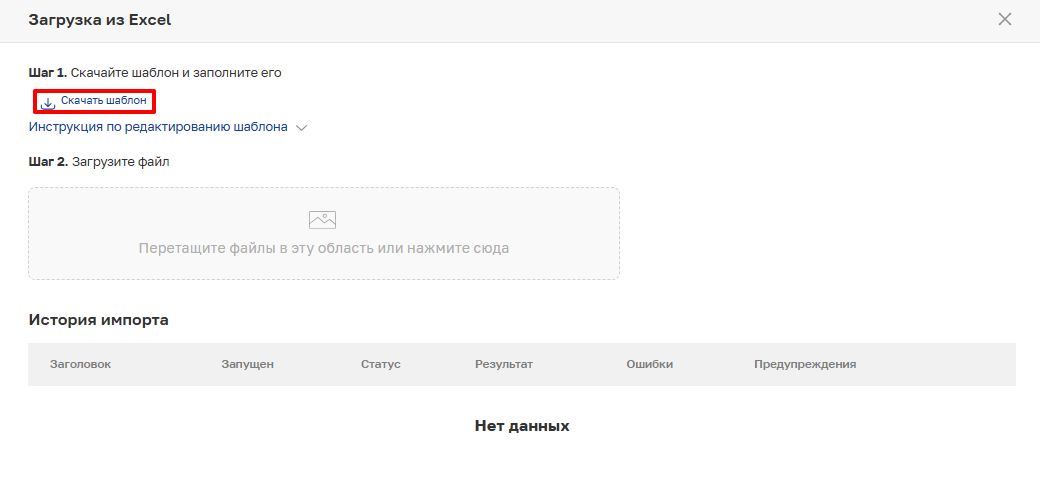Click the Статус column header
The width and height of the screenshot is (1040, 483).
(380, 364)
